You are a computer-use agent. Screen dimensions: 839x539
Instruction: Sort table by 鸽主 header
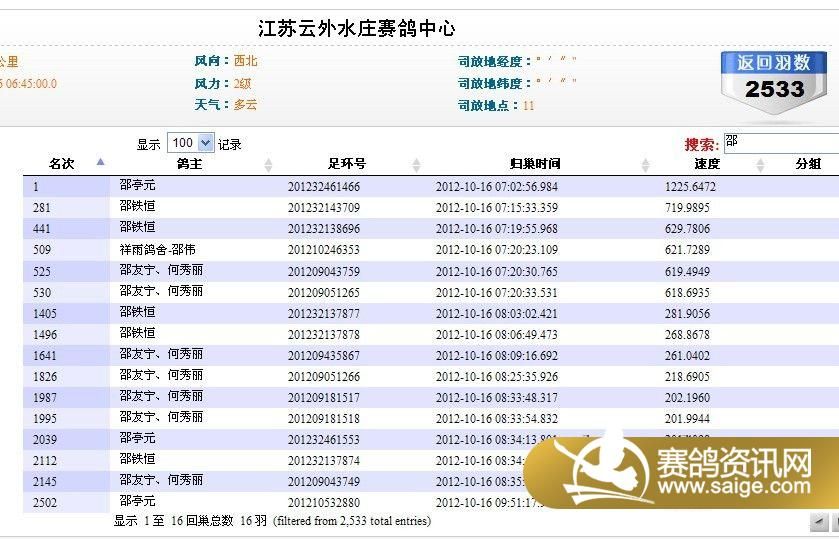189,164
